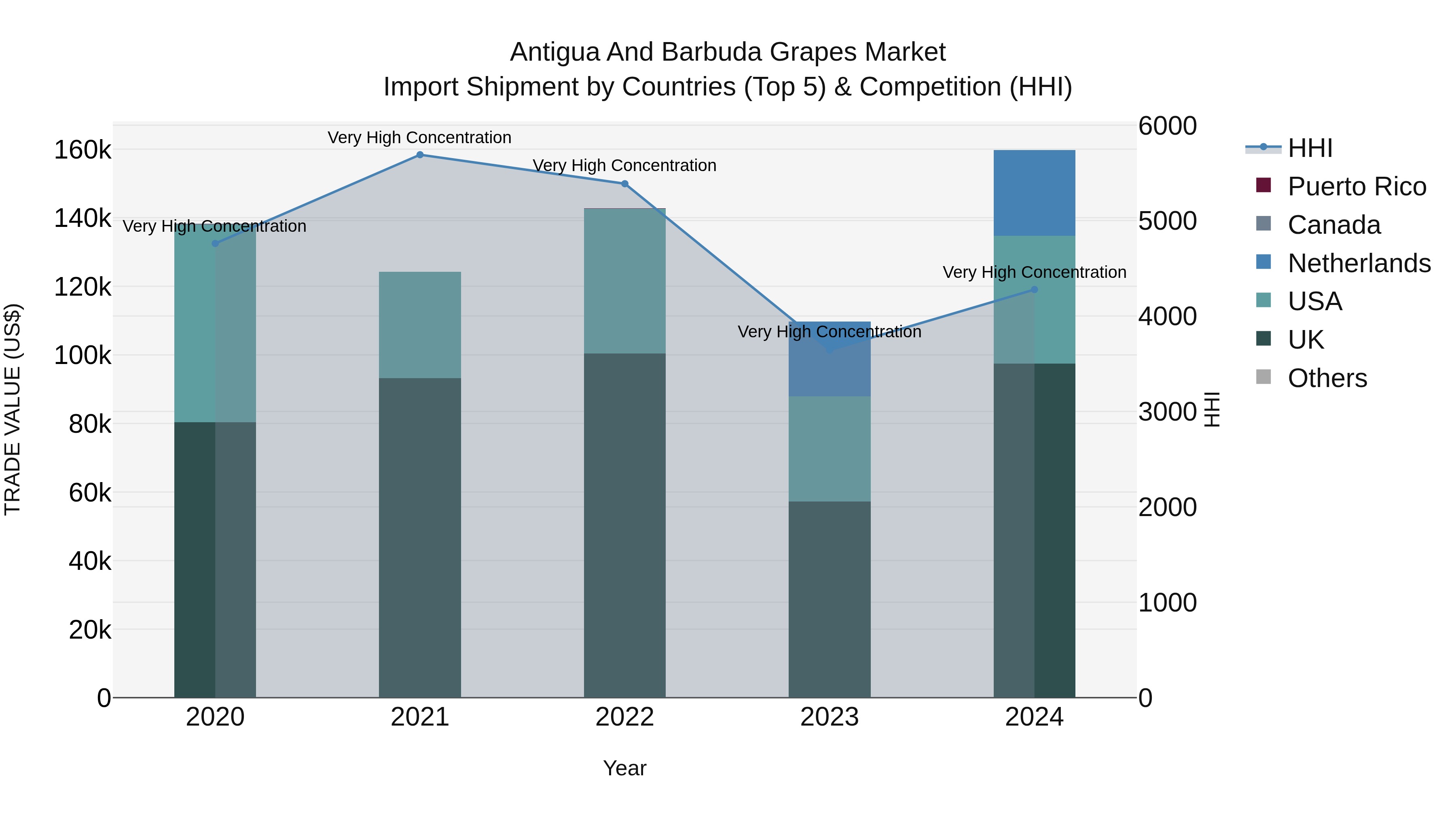
Task: Click the 6000 HHI axis tick
Action: pos(1167,125)
